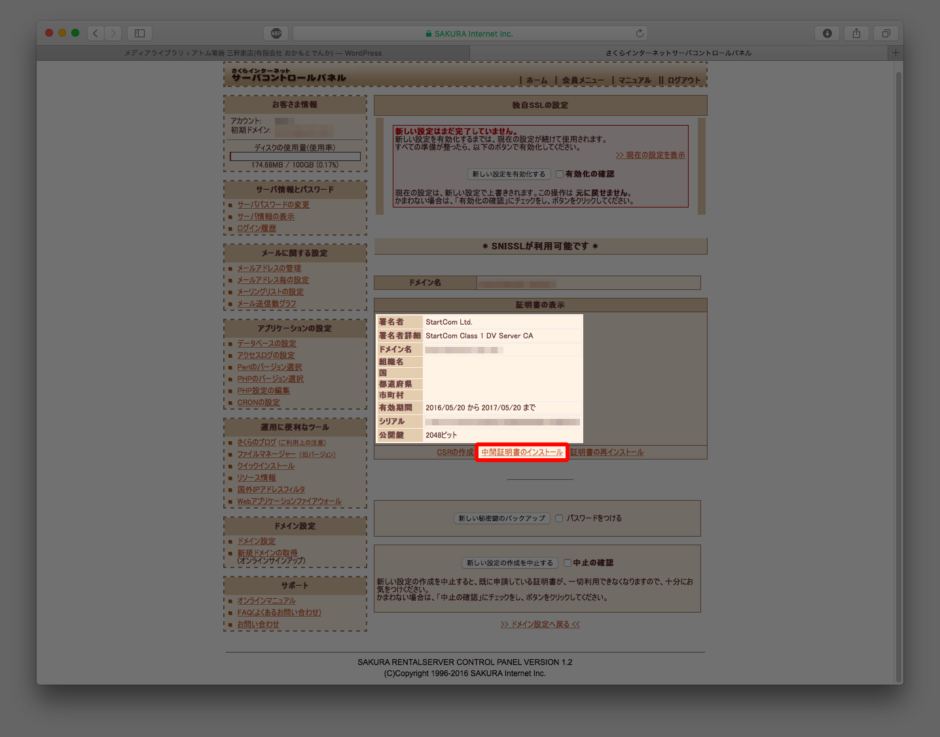
Task: Check the パスワードをつける checkbox
Action: 559,519
